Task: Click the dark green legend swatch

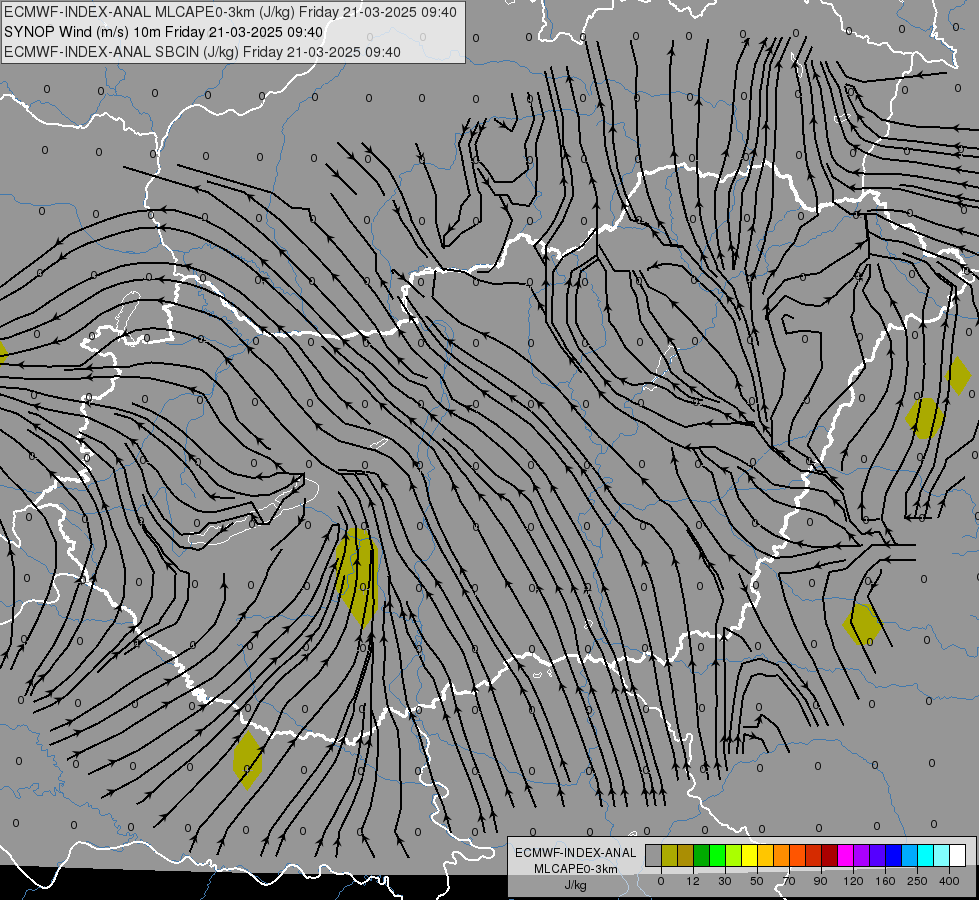Action: coord(701,855)
